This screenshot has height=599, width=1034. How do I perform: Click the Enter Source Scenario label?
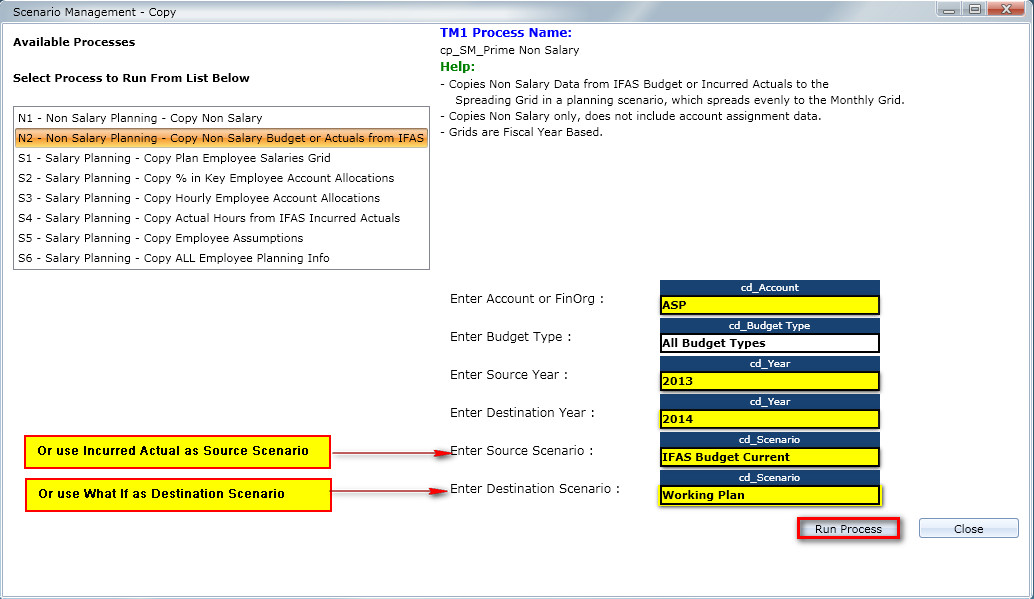(x=522, y=451)
